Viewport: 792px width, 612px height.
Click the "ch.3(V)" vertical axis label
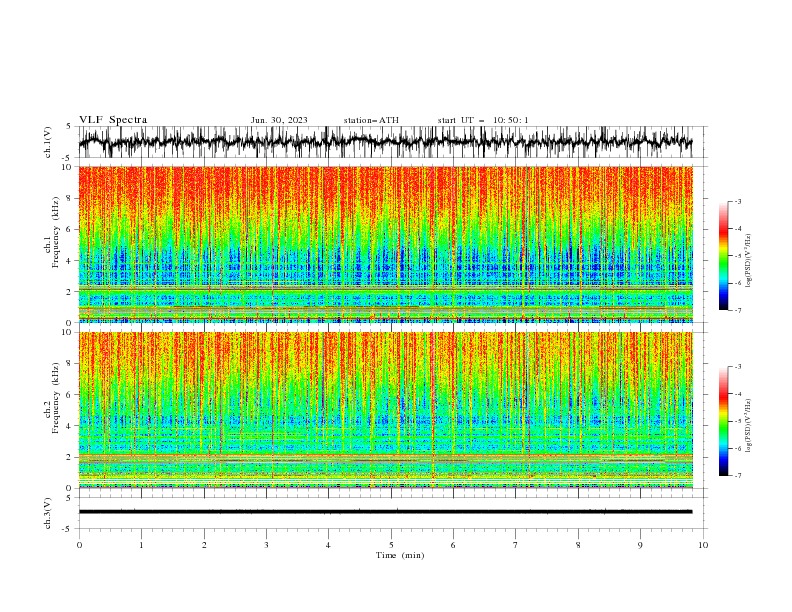48,513
